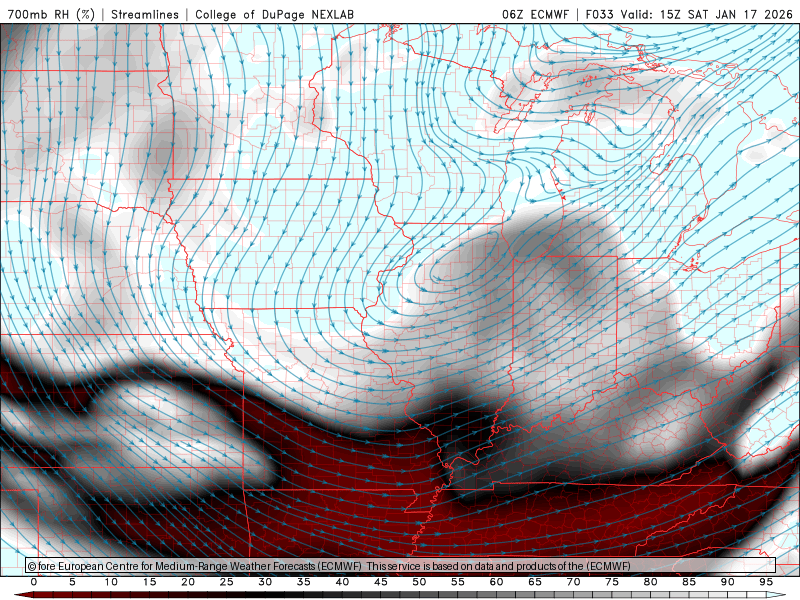Click the '5' value on RH color scale
800x600 pixels.
click(x=72, y=582)
